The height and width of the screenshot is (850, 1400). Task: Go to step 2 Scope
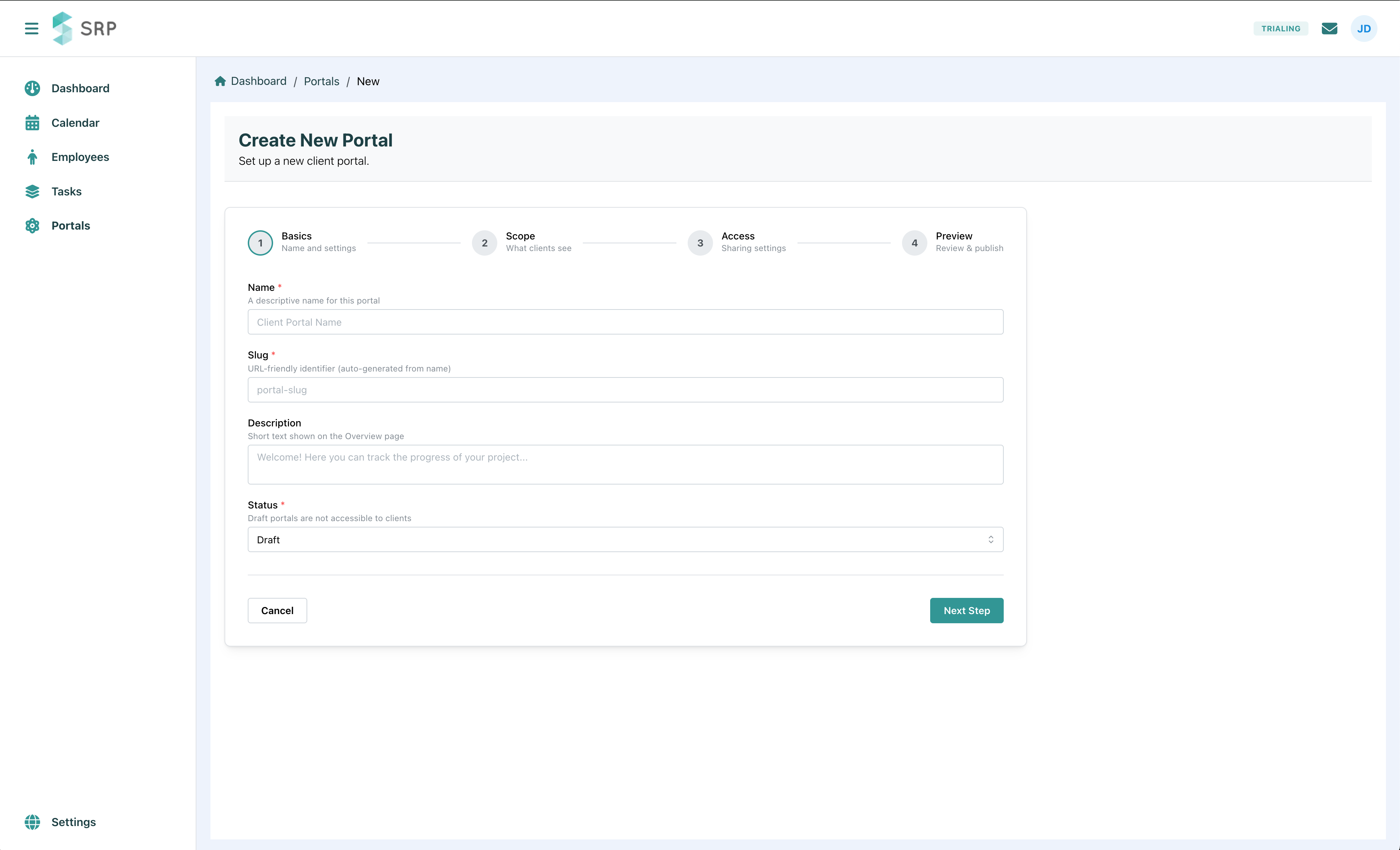pyautogui.click(x=485, y=243)
